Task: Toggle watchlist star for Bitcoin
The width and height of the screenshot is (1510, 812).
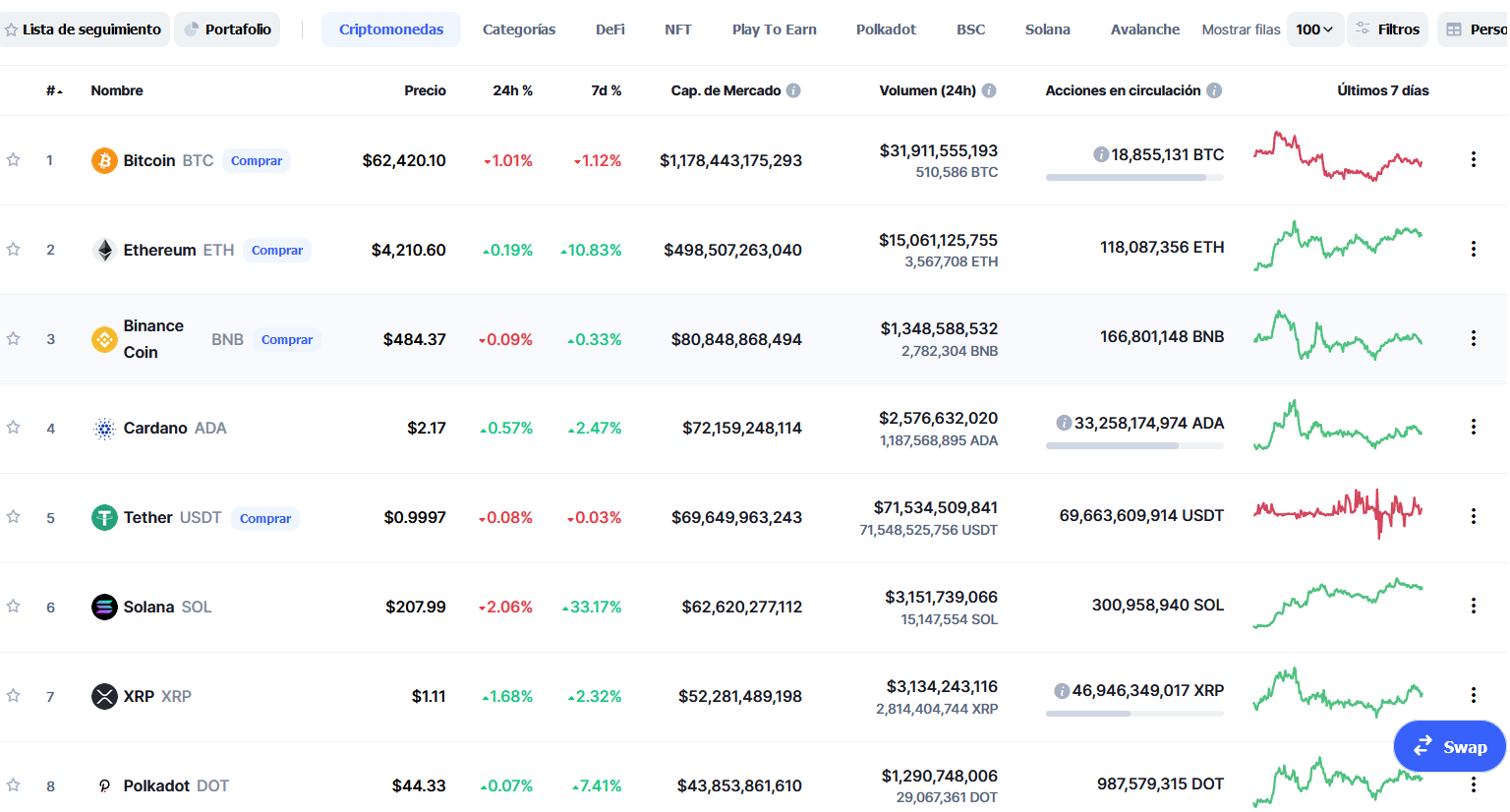Action: coord(14,159)
